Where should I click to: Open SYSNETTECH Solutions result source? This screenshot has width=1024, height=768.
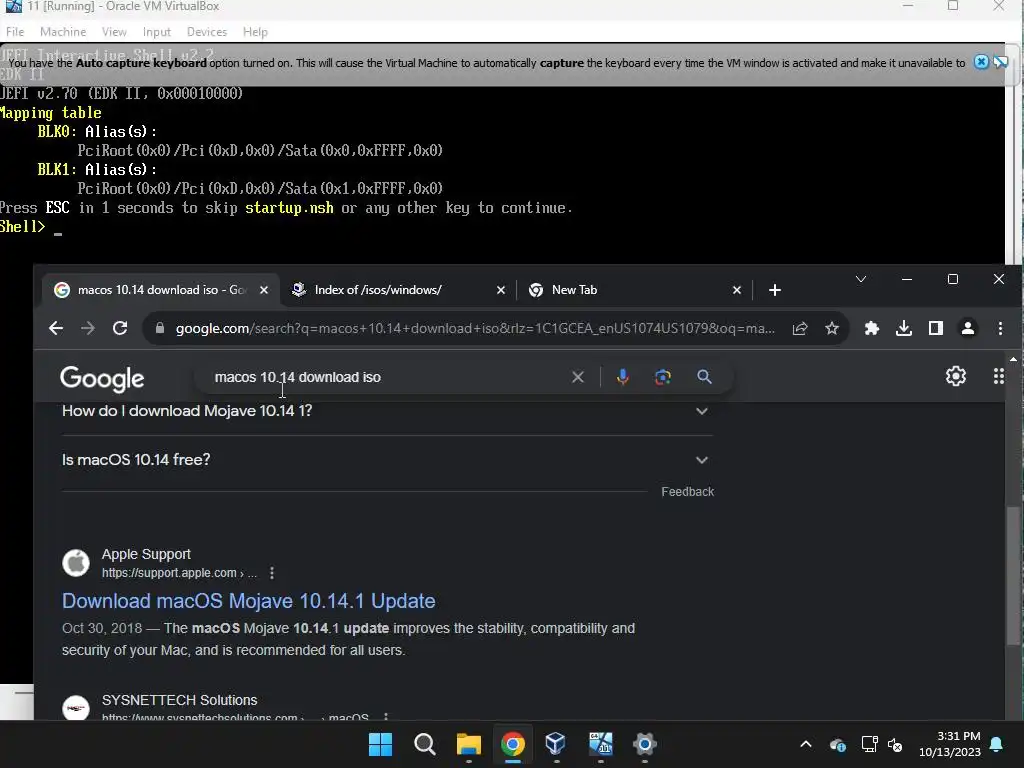coord(180,700)
